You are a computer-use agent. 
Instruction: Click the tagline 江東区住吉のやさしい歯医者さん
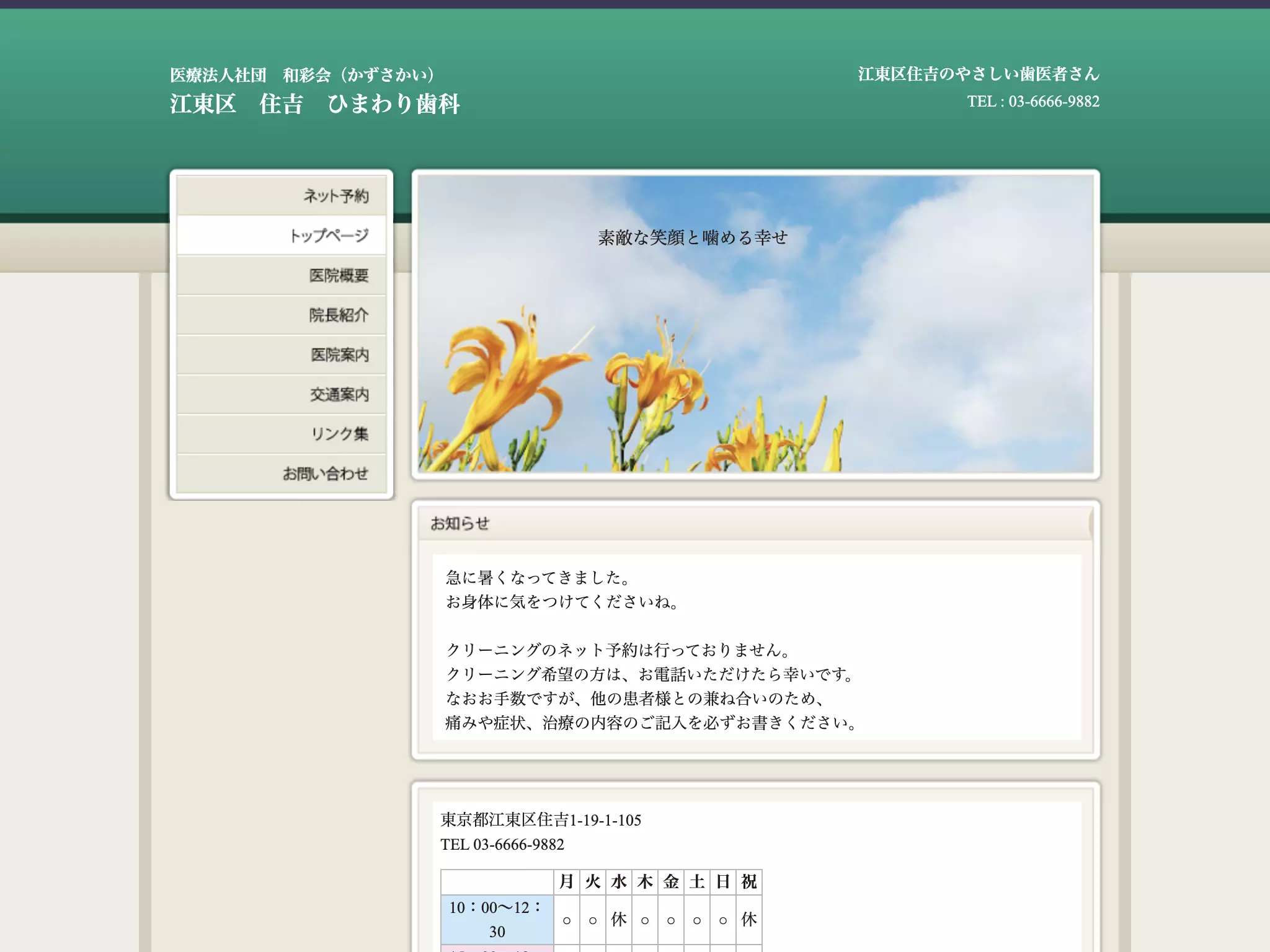[x=979, y=74]
